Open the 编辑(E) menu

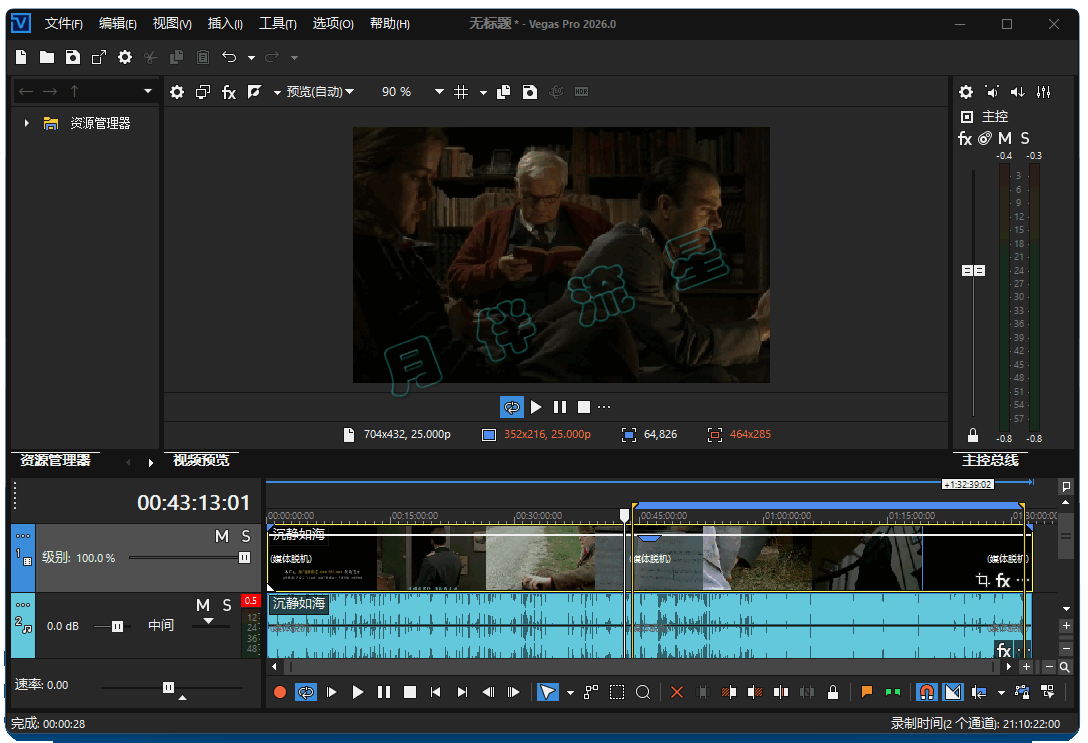point(117,24)
